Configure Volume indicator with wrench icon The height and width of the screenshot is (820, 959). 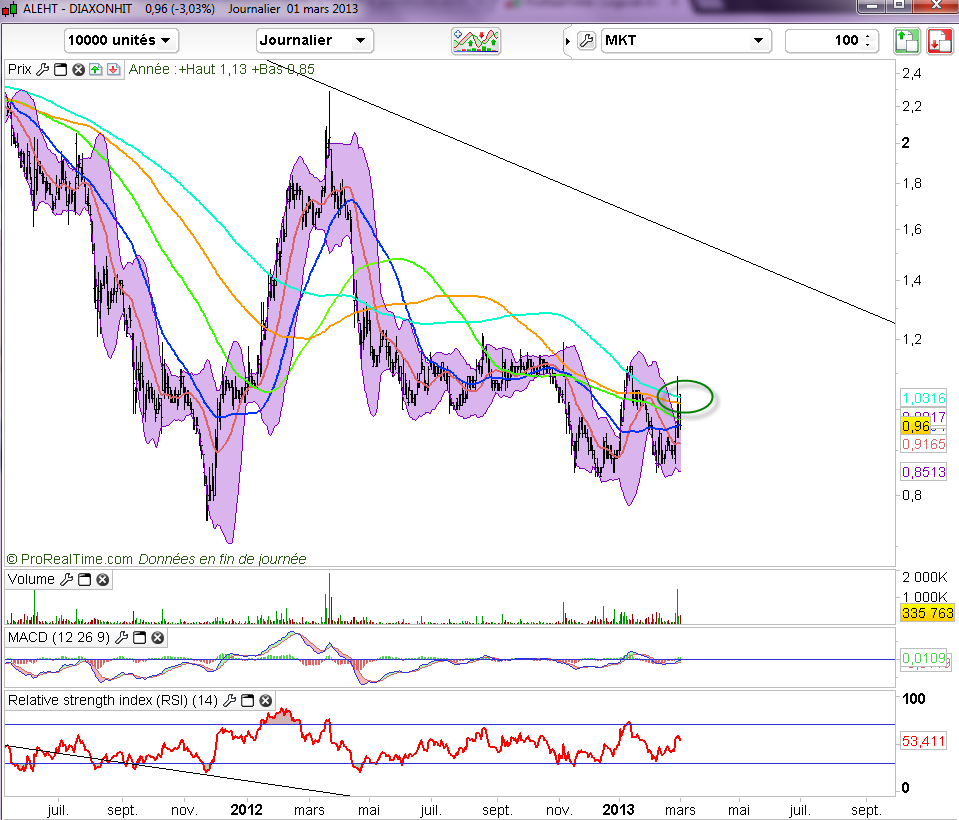tap(67, 580)
